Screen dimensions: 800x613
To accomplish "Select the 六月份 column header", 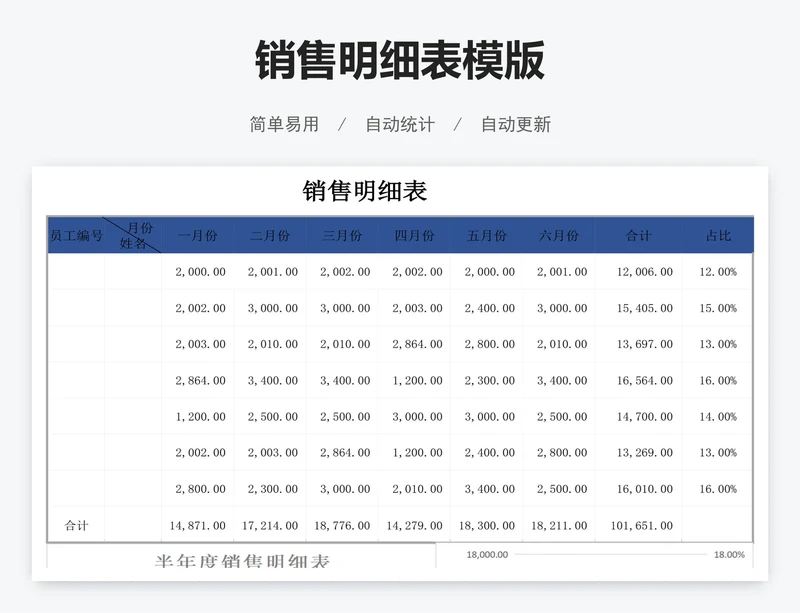I will 559,235.
